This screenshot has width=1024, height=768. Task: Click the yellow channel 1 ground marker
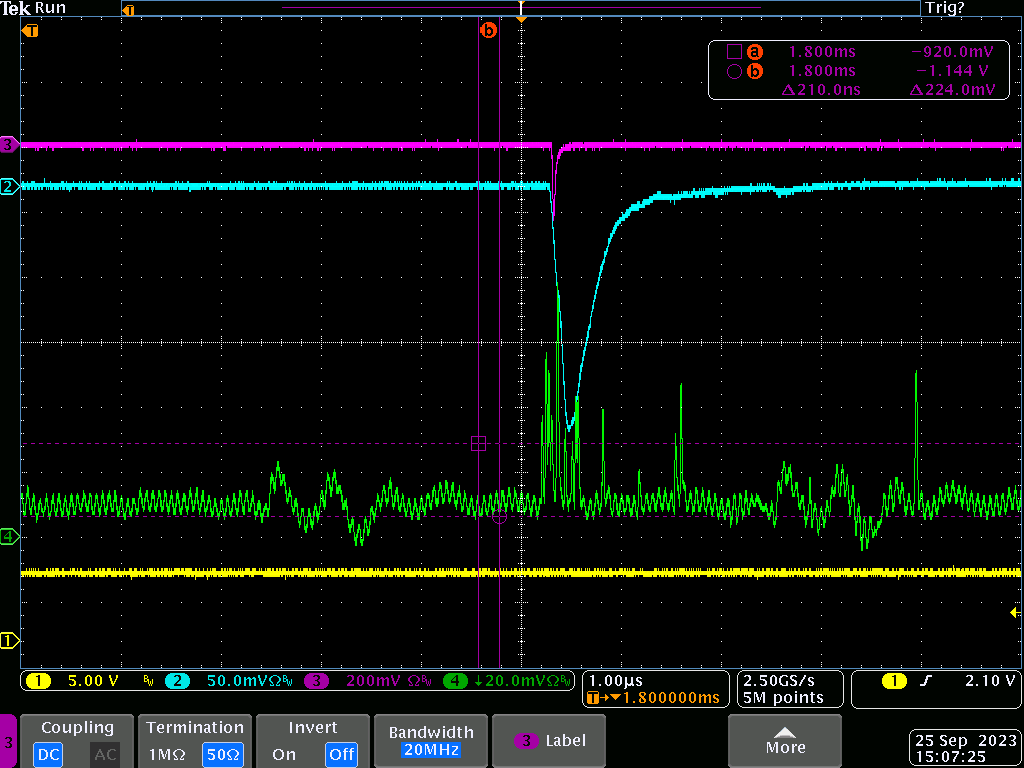point(9,640)
